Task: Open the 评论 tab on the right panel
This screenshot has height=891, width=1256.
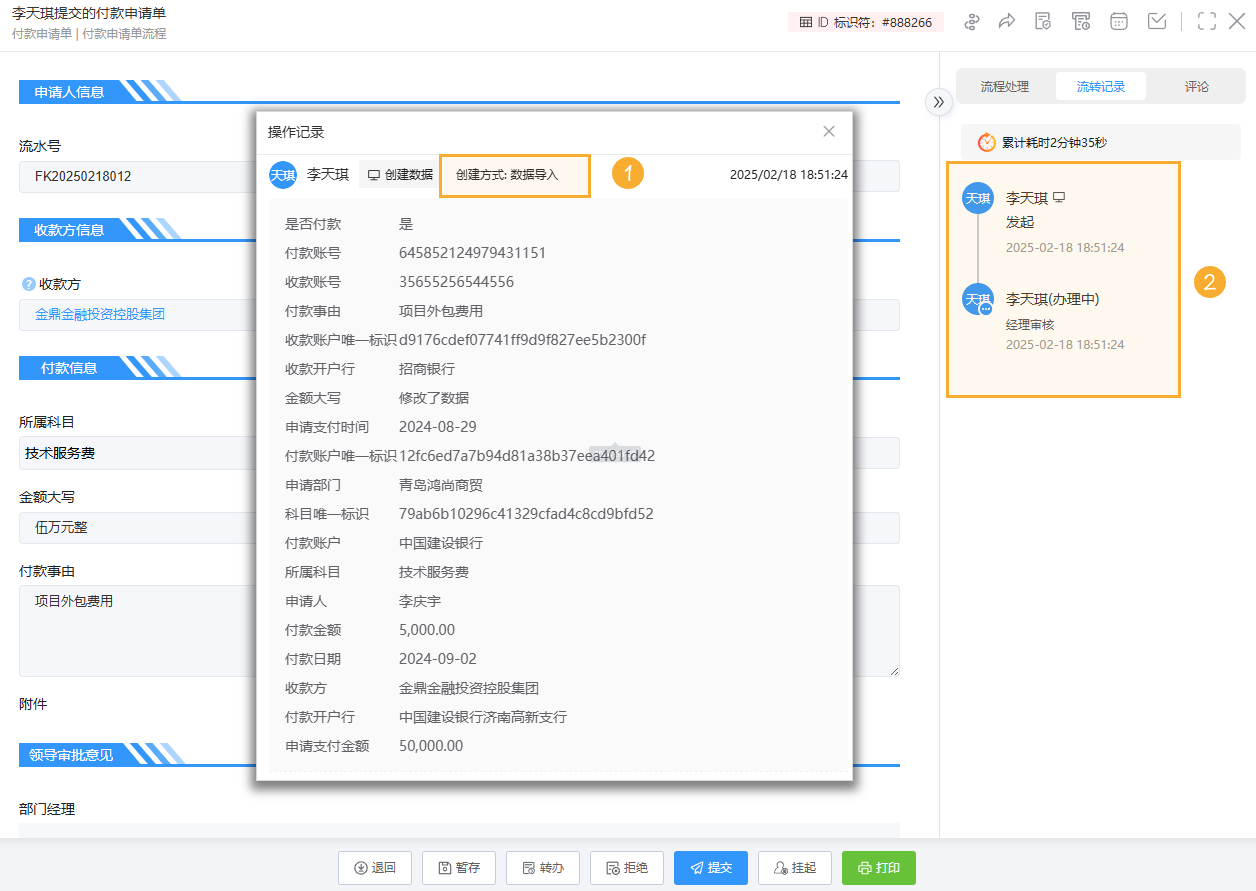Action: pos(1196,86)
